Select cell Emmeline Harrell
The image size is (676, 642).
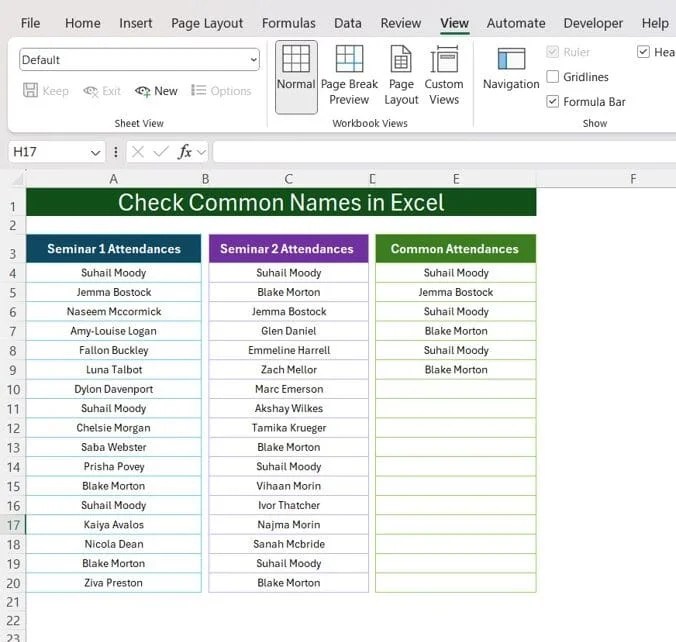click(x=288, y=350)
